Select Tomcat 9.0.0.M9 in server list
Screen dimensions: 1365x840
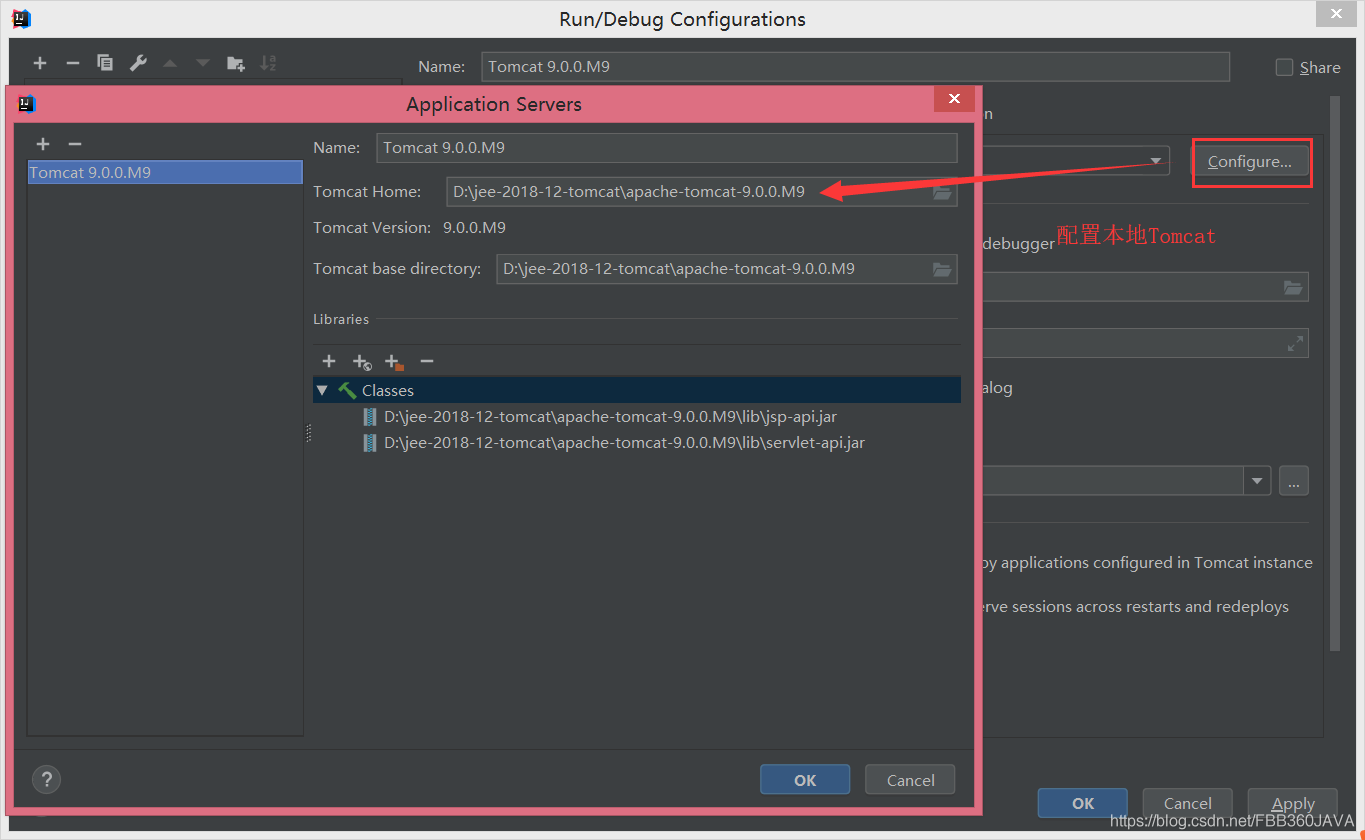pos(165,172)
